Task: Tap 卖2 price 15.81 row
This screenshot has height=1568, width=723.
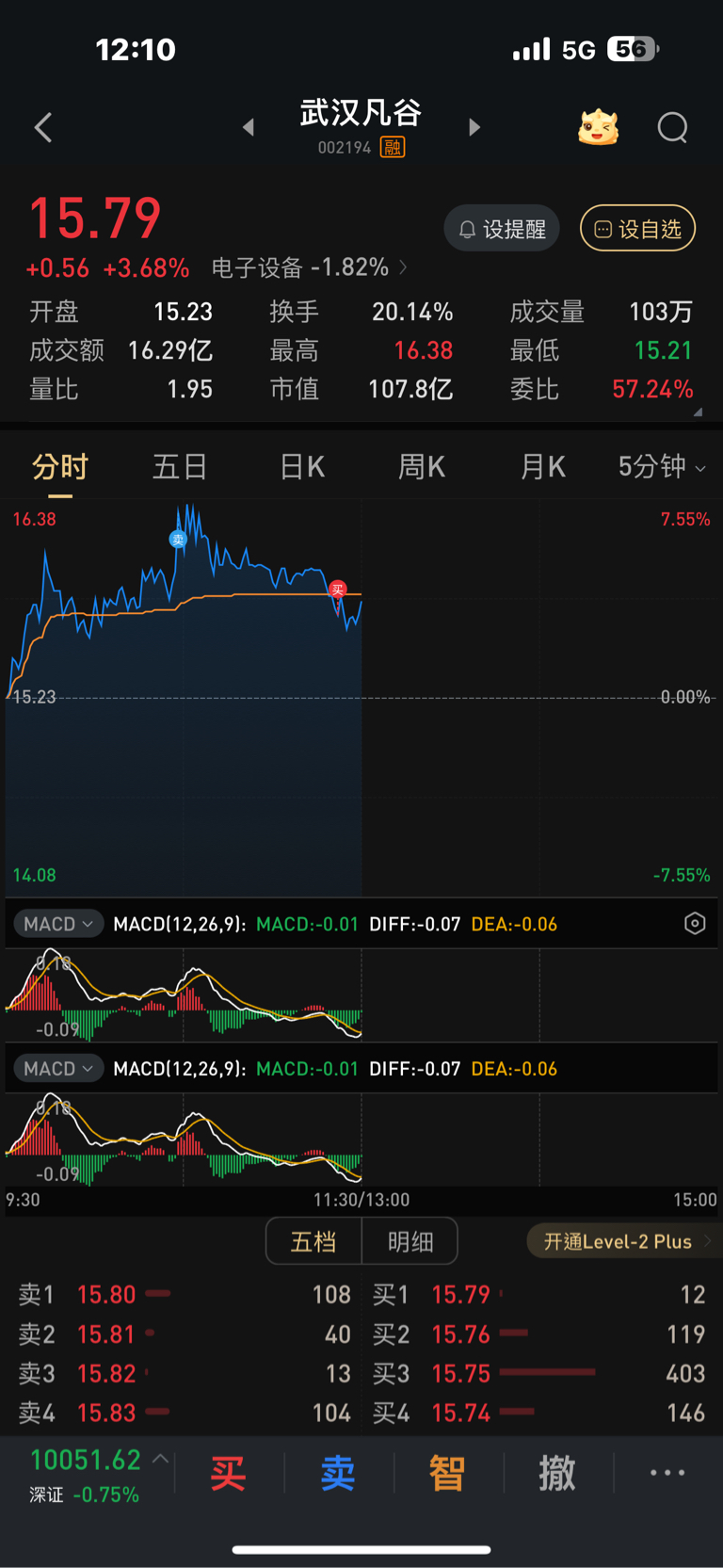Action: point(185,1334)
